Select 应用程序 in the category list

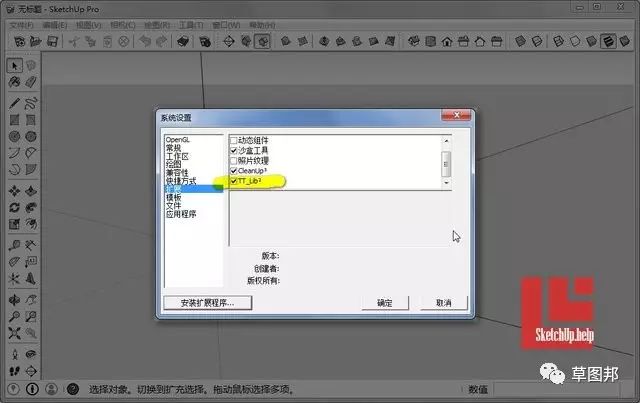coord(181,214)
